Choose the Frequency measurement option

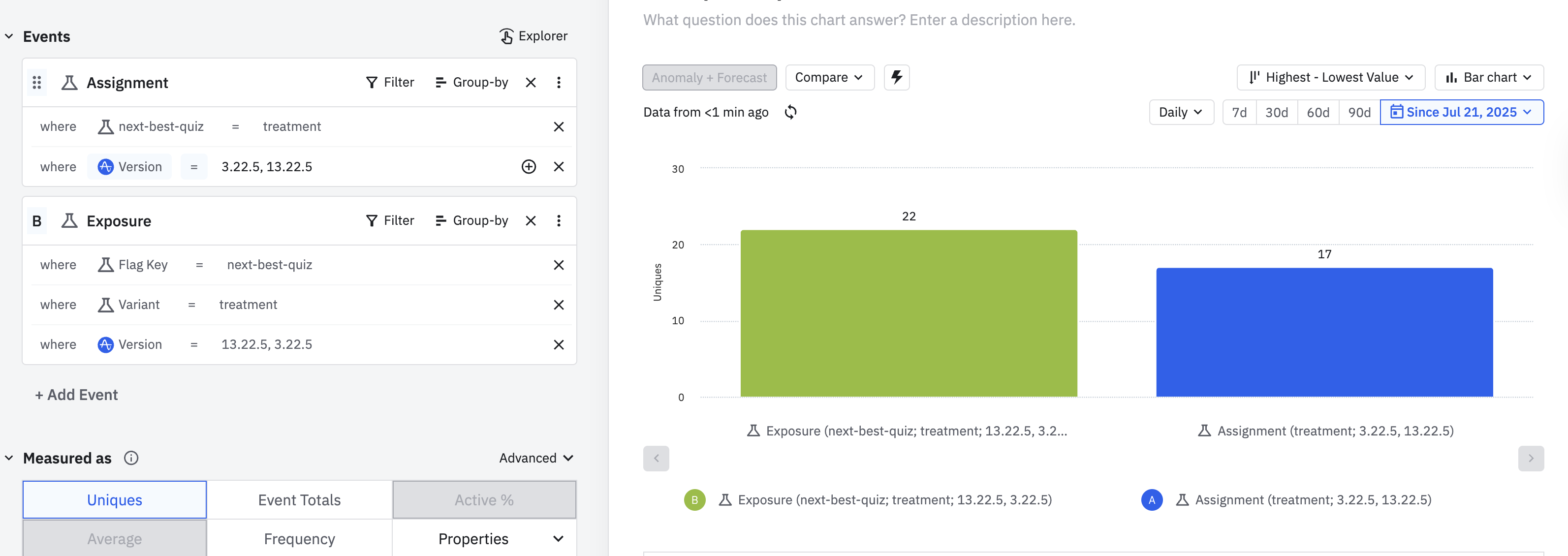tap(299, 539)
